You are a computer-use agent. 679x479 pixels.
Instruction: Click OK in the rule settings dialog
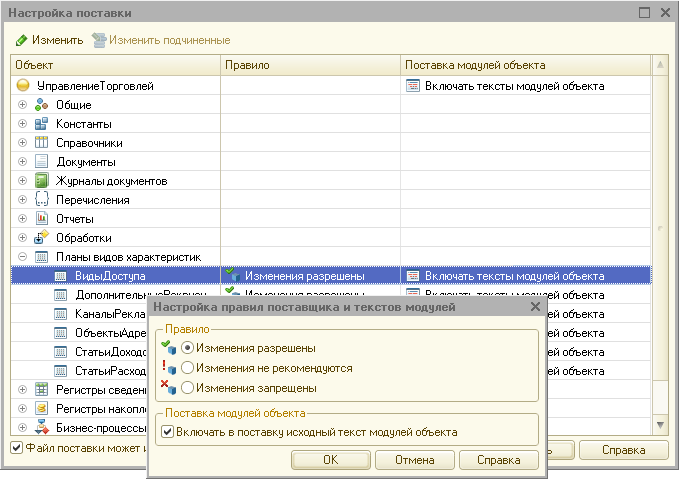coord(331,460)
